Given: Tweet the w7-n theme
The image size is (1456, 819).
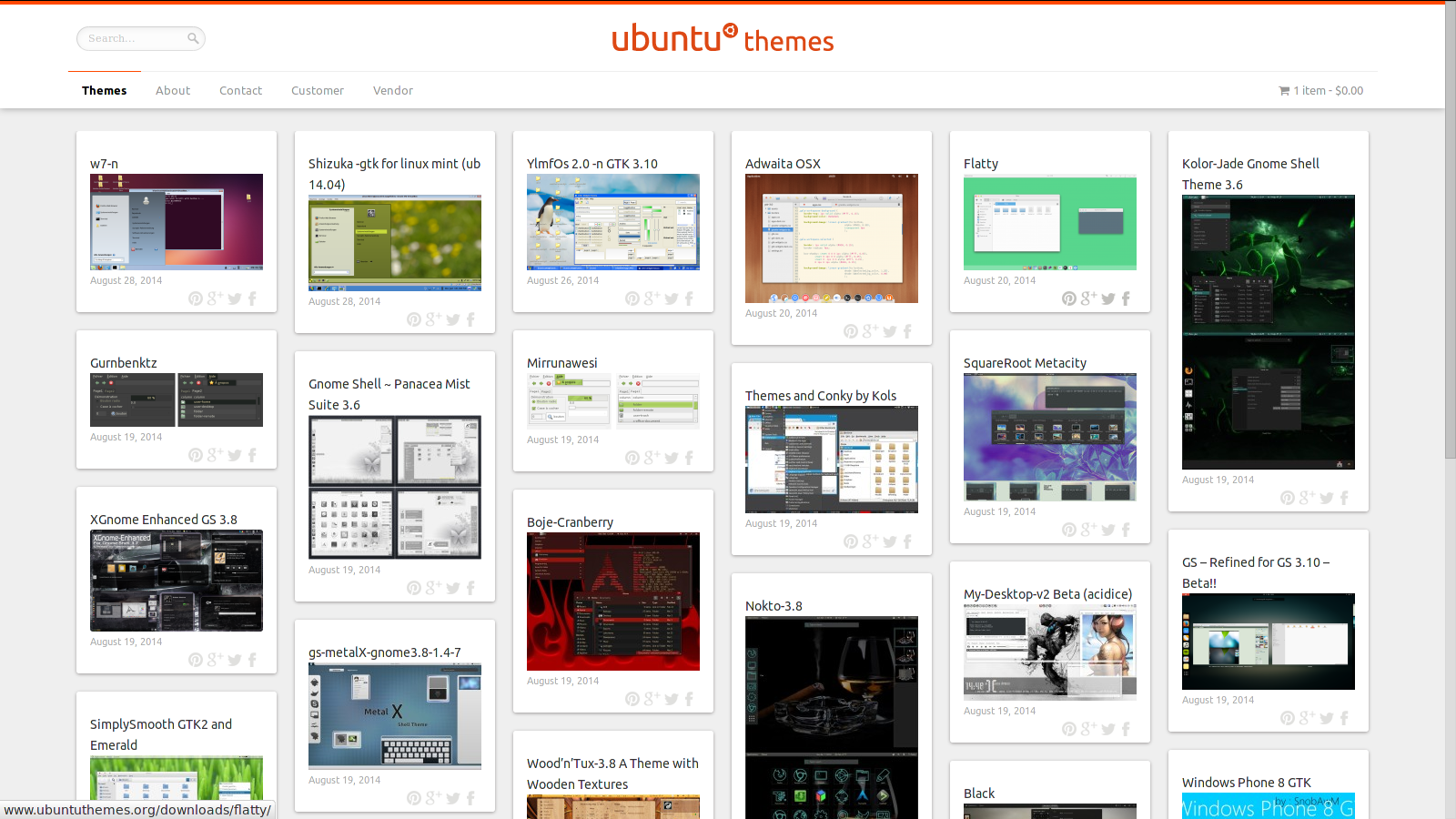Looking at the screenshot, I should click(235, 298).
